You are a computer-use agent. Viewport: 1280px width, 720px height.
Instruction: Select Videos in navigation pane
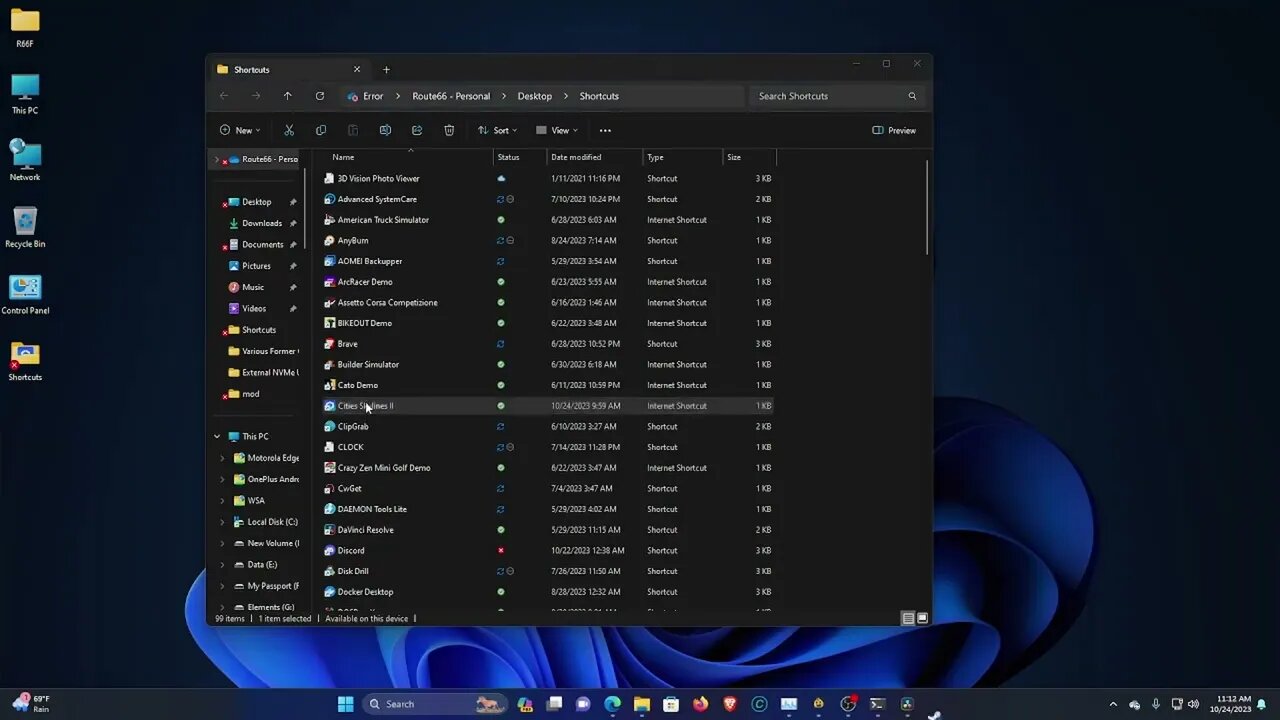254,308
